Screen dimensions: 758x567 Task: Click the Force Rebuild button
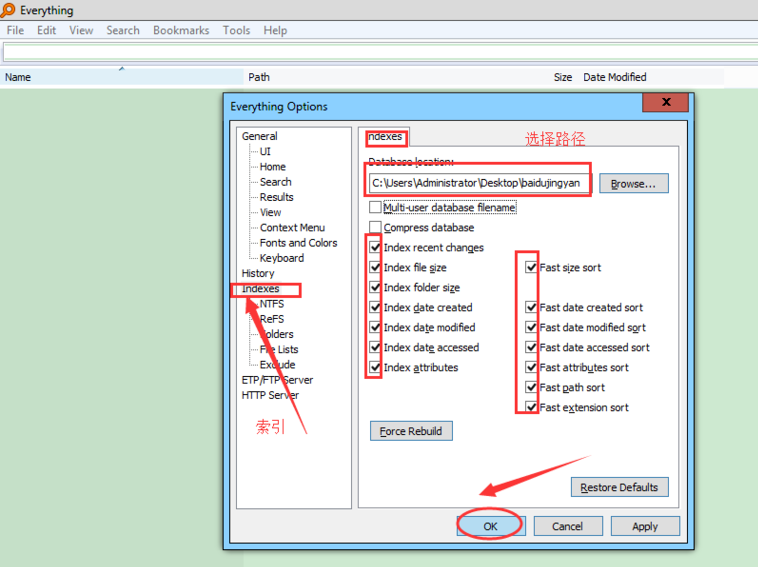point(411,431)
